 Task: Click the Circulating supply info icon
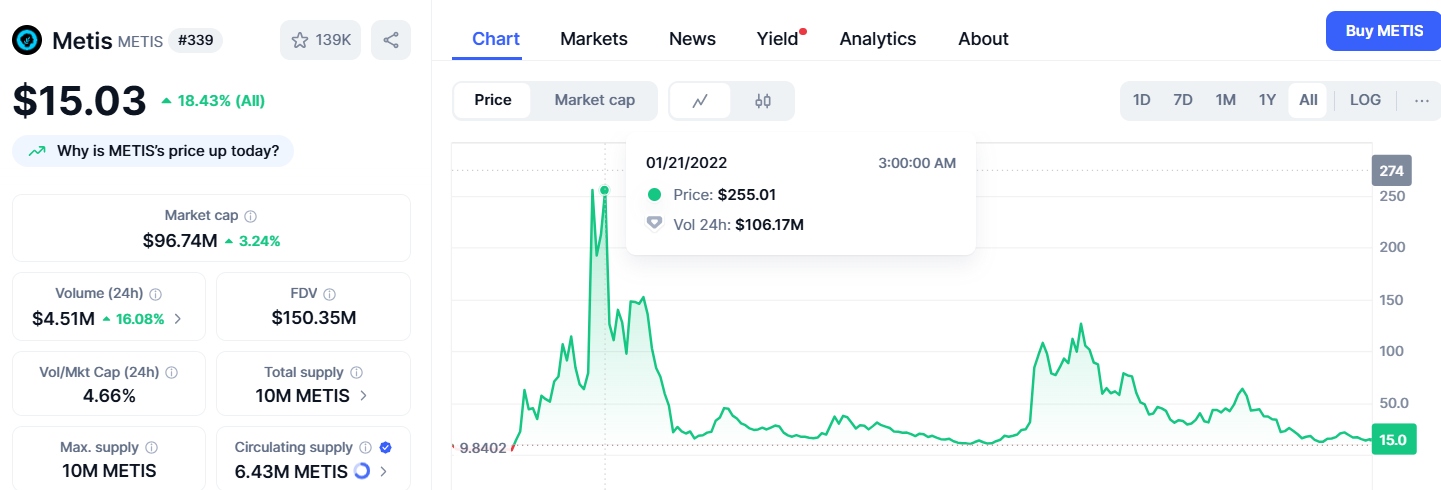365,448
